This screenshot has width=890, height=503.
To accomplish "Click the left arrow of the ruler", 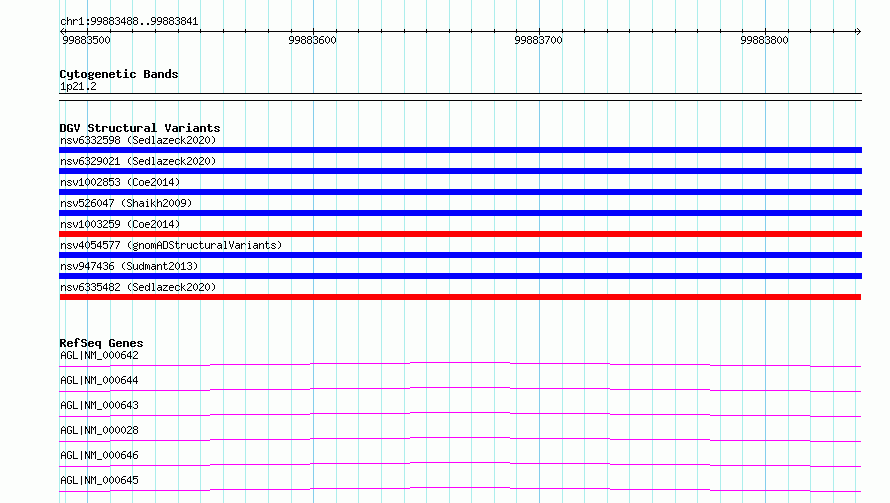I will click(x=62, y=31).
